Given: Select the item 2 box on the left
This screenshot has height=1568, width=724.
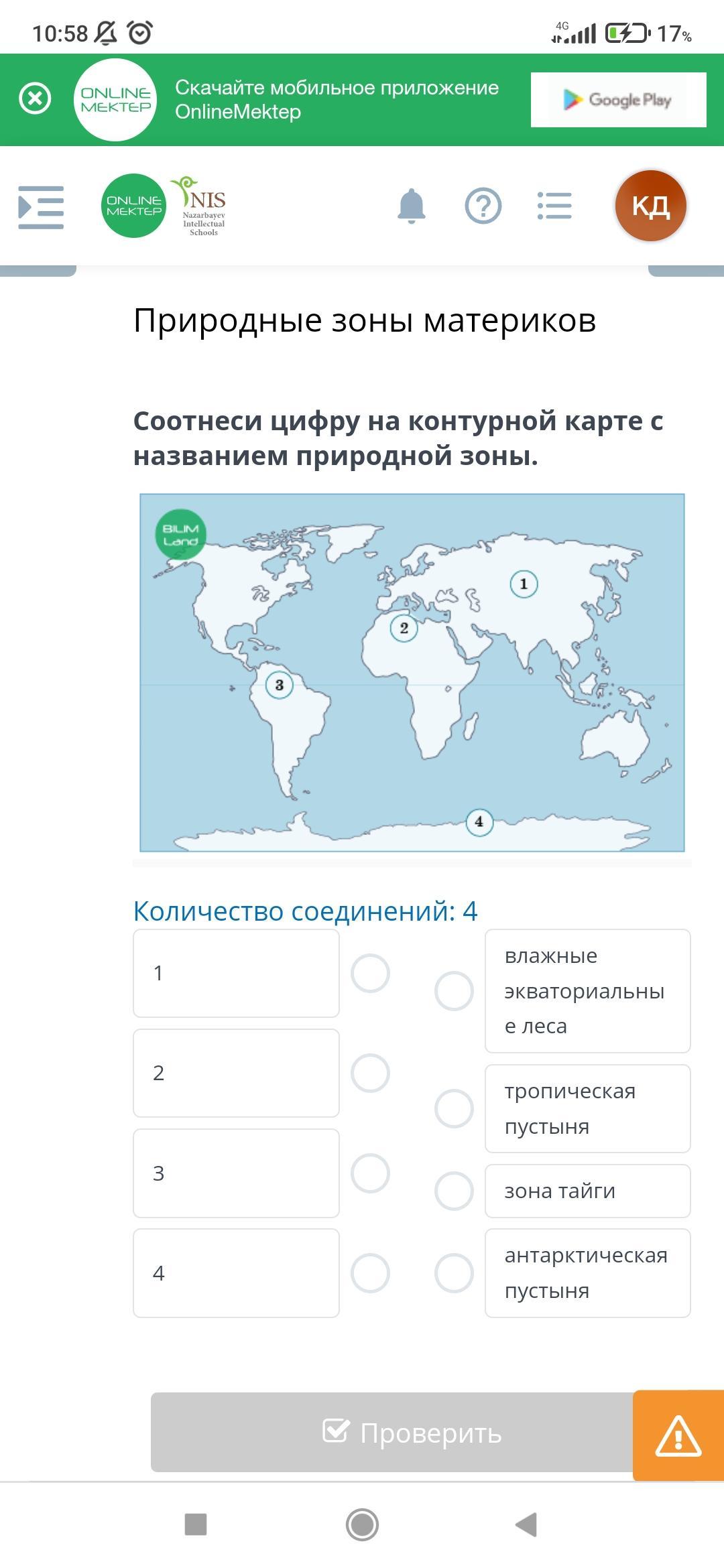Looking at the screenshot, I should (x=236, y=1073).
